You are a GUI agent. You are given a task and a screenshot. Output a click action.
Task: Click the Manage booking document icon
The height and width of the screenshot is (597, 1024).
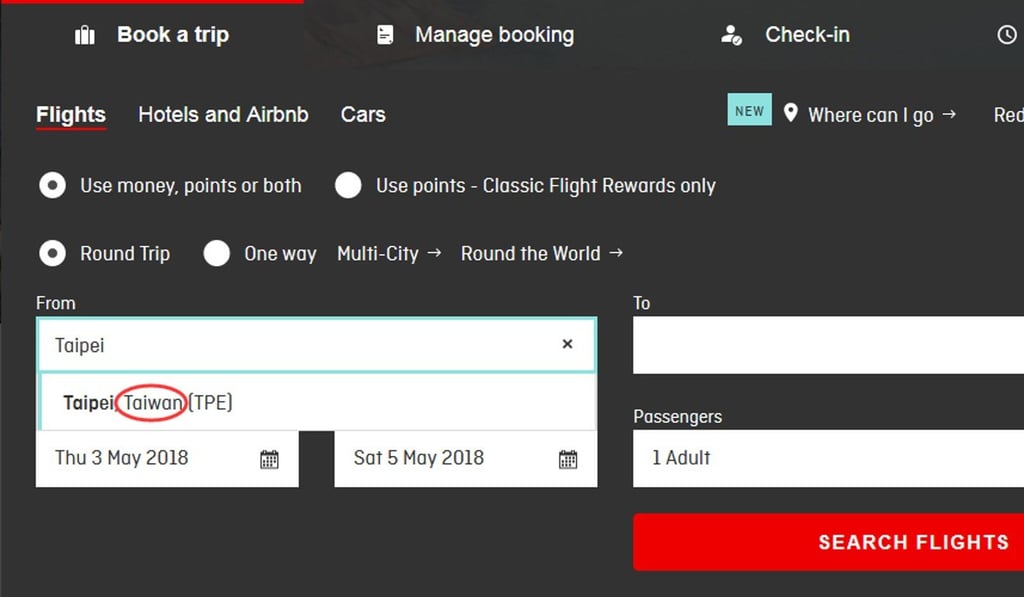coord(385,35)
